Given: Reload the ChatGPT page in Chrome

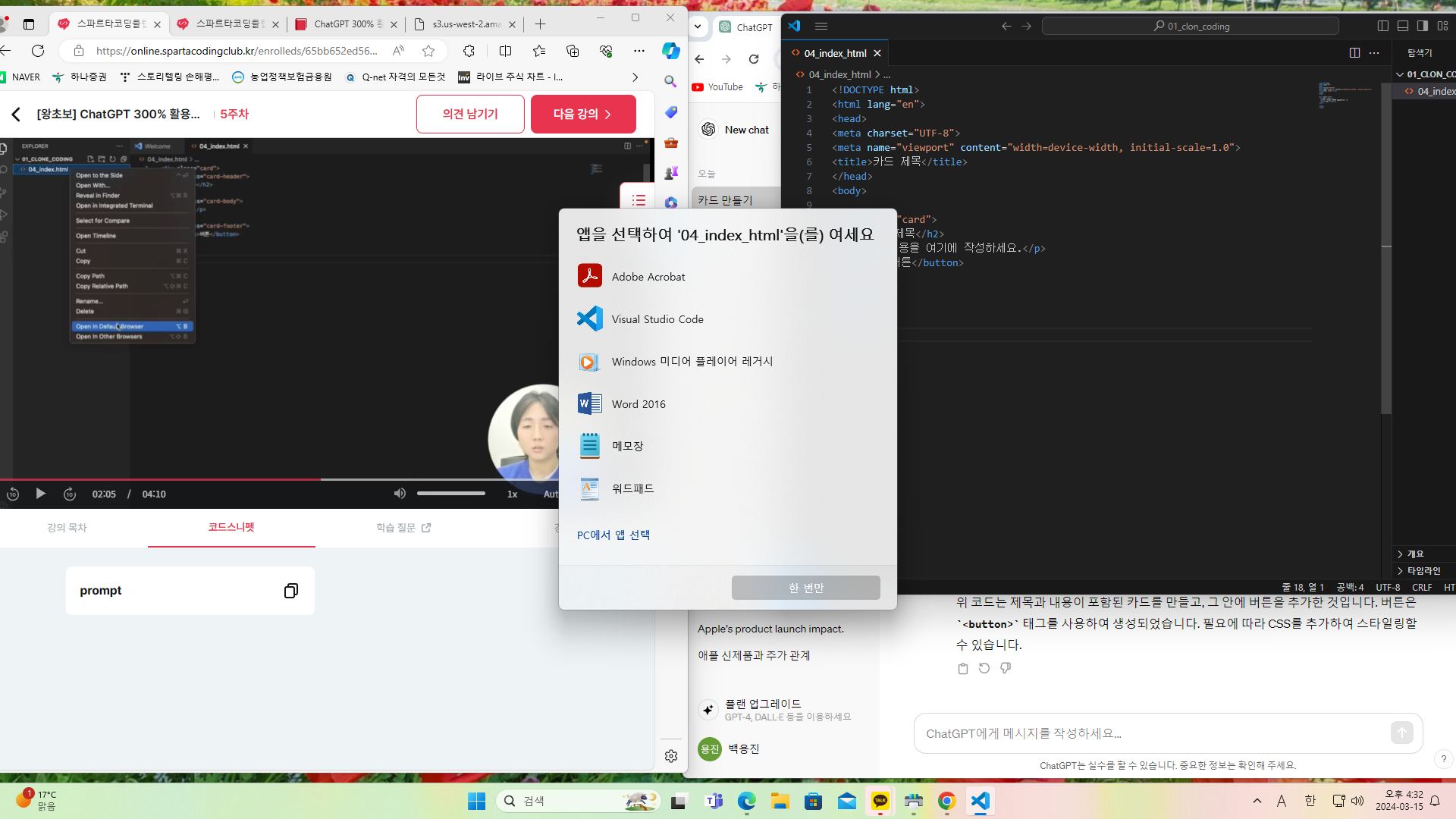Looking at the screenshot, I should click(x=754, y=59).
